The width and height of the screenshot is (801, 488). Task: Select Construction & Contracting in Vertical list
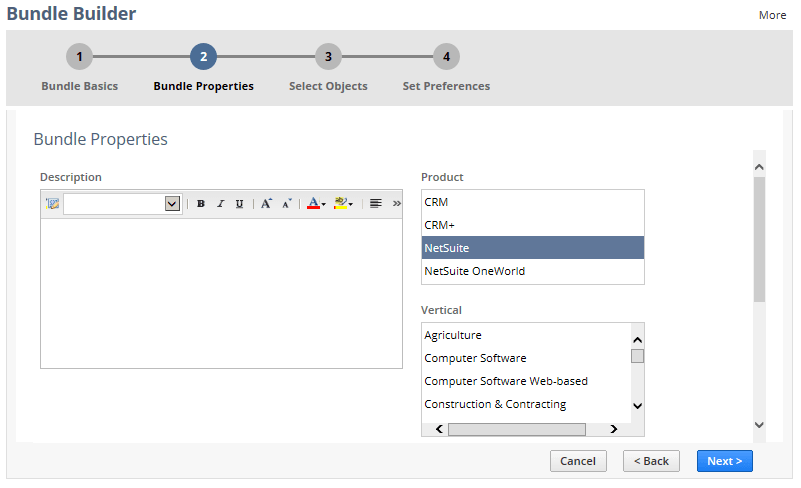526,404
